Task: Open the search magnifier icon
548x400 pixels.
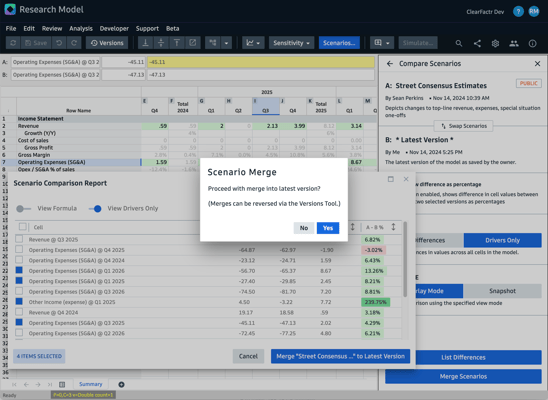Action: tap(459, 43)
